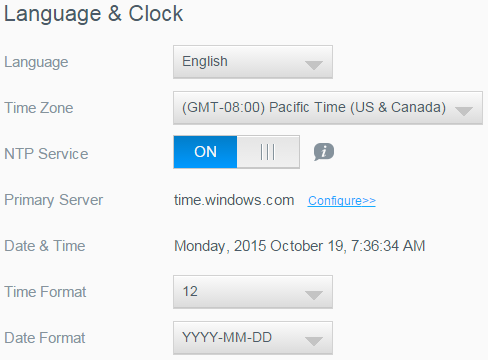Open the Time Format dropdown showing 12

[253, 292]
